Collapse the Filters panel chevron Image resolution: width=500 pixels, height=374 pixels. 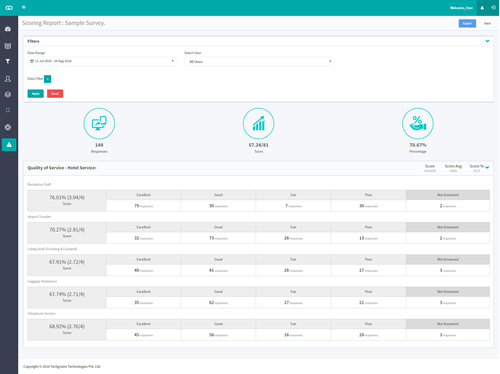coord(487,41)
